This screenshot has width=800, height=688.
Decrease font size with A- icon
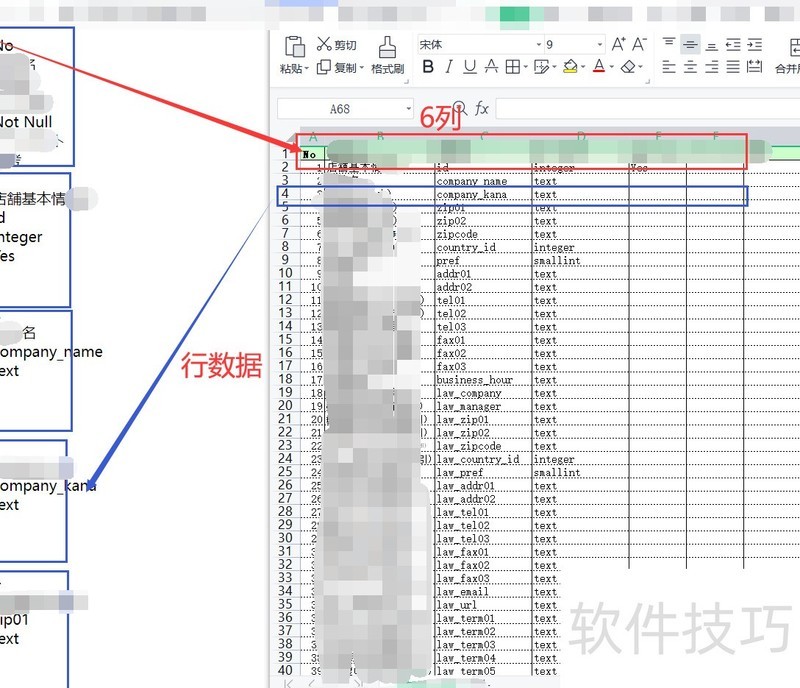click(x=640, y=44)
